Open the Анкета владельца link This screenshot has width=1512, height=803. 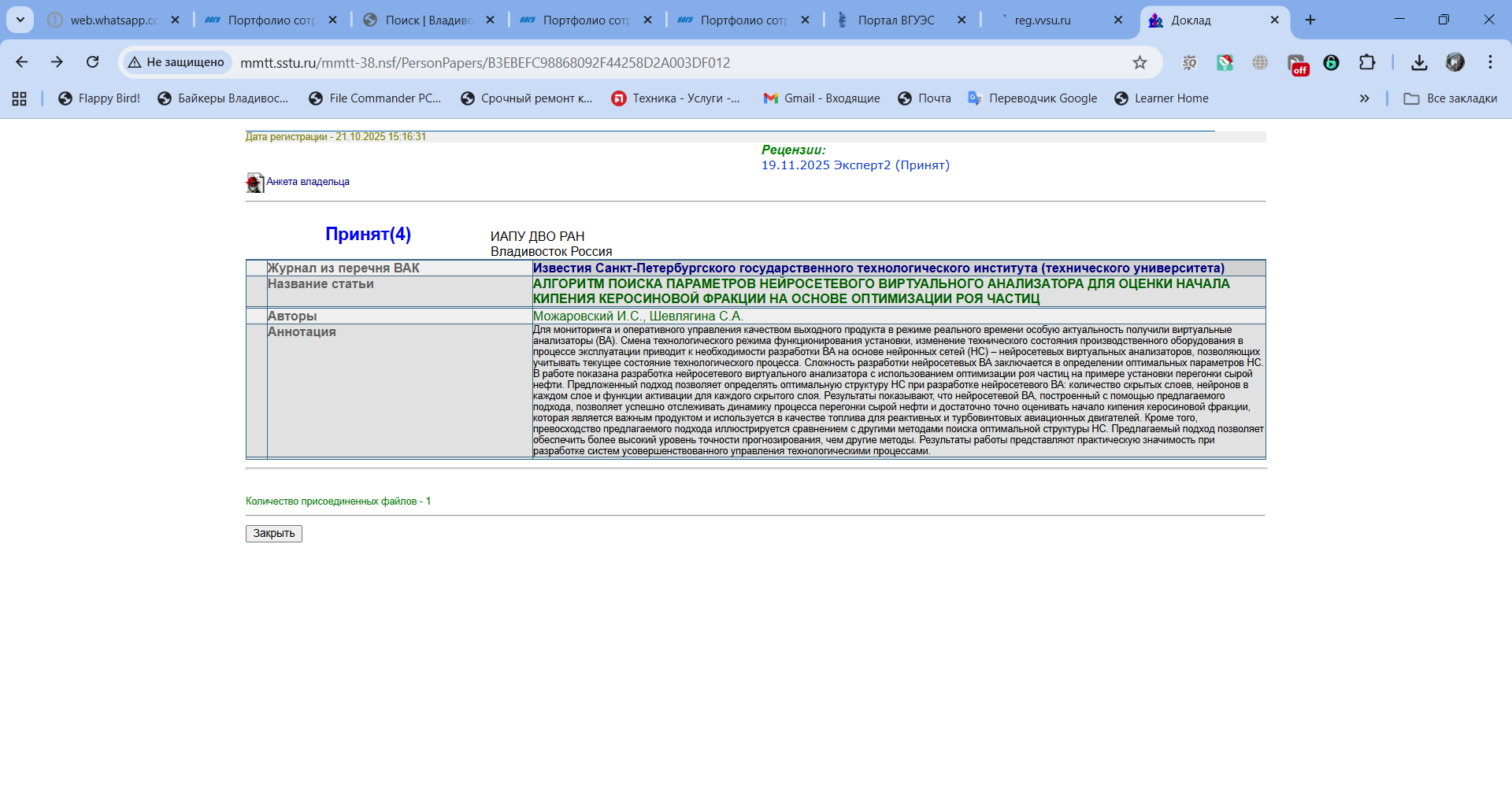click(308, 182)
